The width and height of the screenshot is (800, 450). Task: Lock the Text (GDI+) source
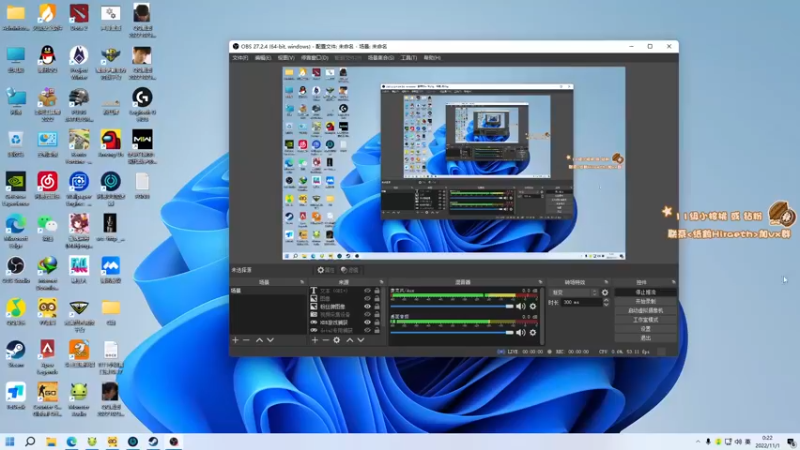pyautogui.click(x=377, y=291)
